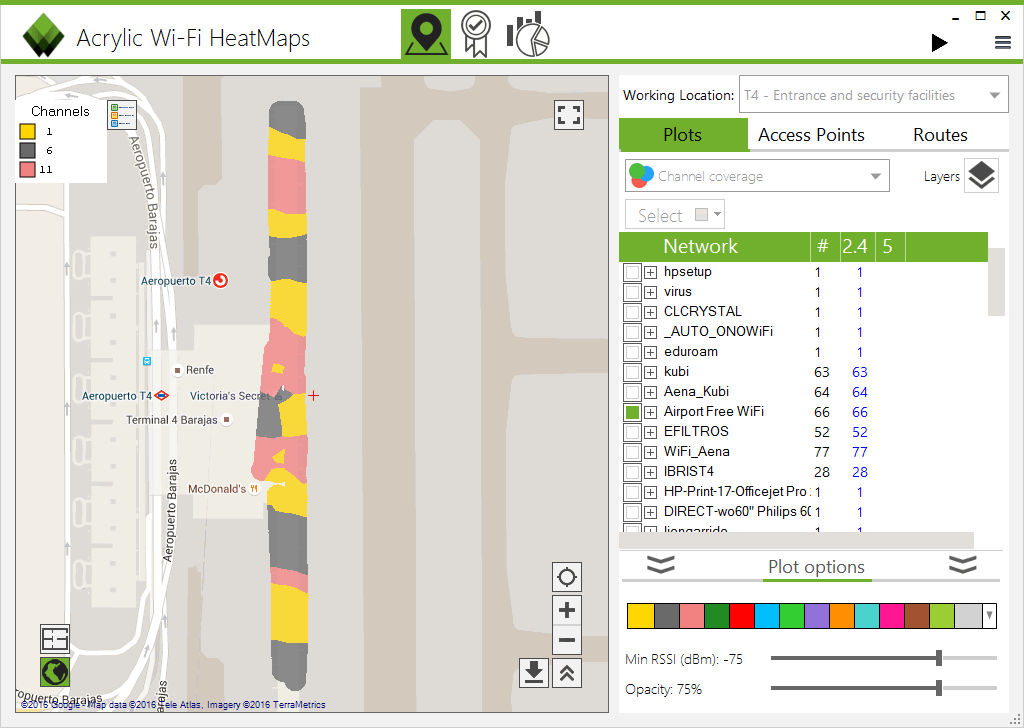This screenshot has height=728, width=1024.
Task: Zoom out on the map
Action: (x=567, y=640)
